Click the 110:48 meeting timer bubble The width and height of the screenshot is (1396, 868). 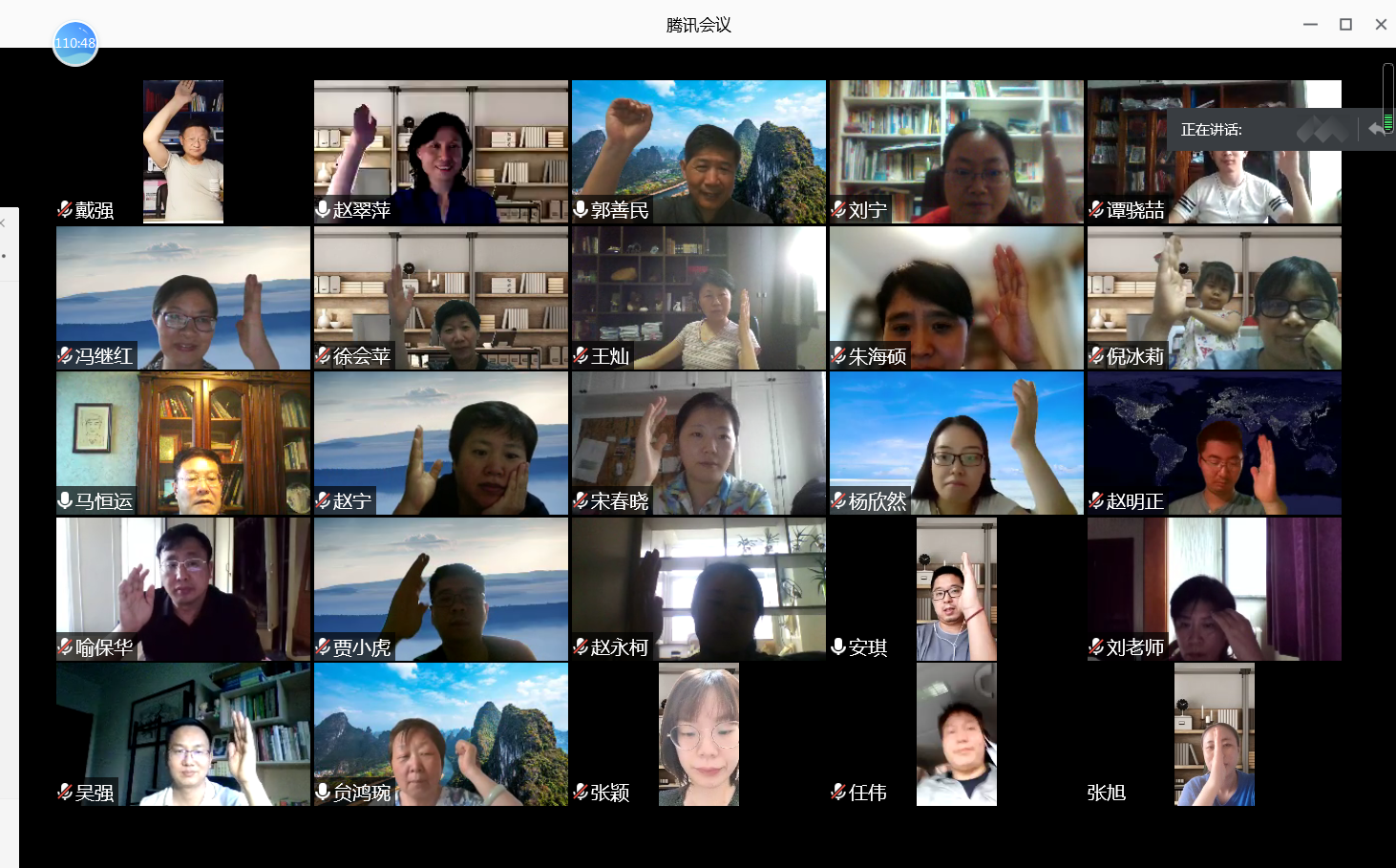[x=74, y=43]
